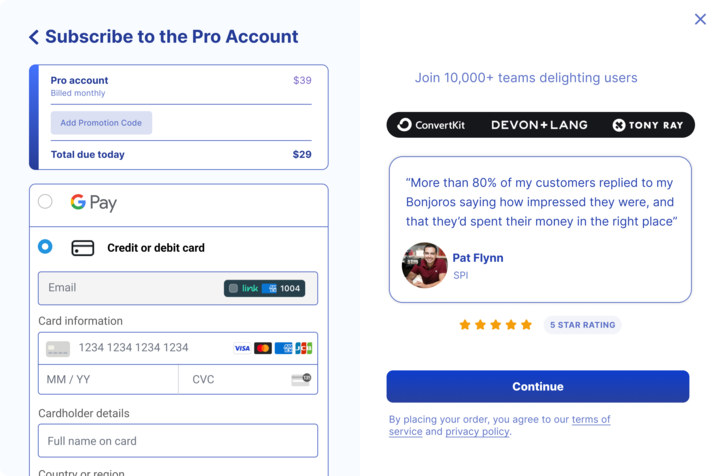The width and height of the screenshot is (720, 476).
Task: Click the card number field
Action: pyautogui.click(x=133, y=348)
